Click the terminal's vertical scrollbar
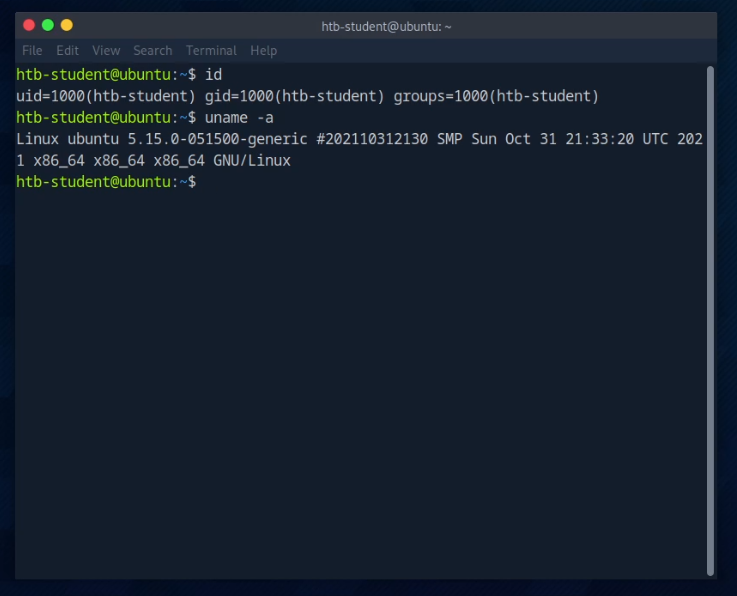737x596 pixels. pos(710,320)
